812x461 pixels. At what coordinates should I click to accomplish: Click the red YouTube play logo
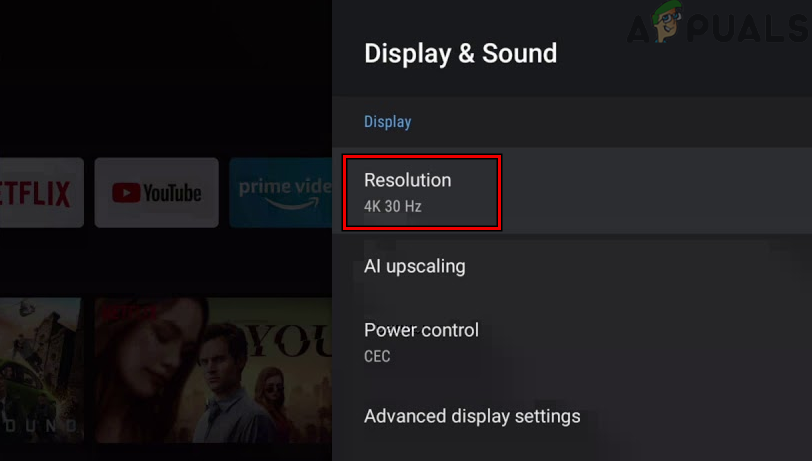click(x=126, y=193)
